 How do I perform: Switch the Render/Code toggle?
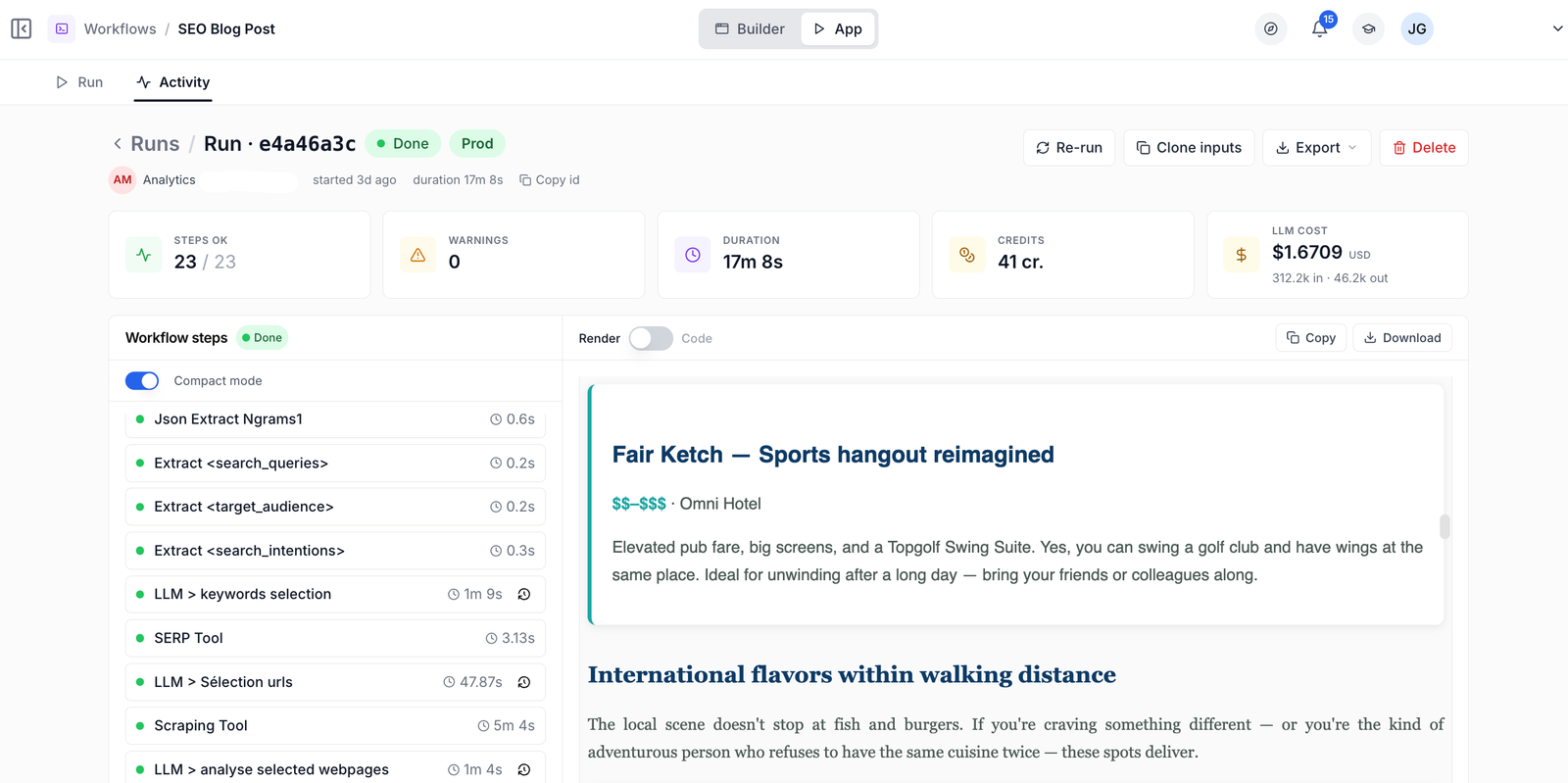(x=651, y=338)
